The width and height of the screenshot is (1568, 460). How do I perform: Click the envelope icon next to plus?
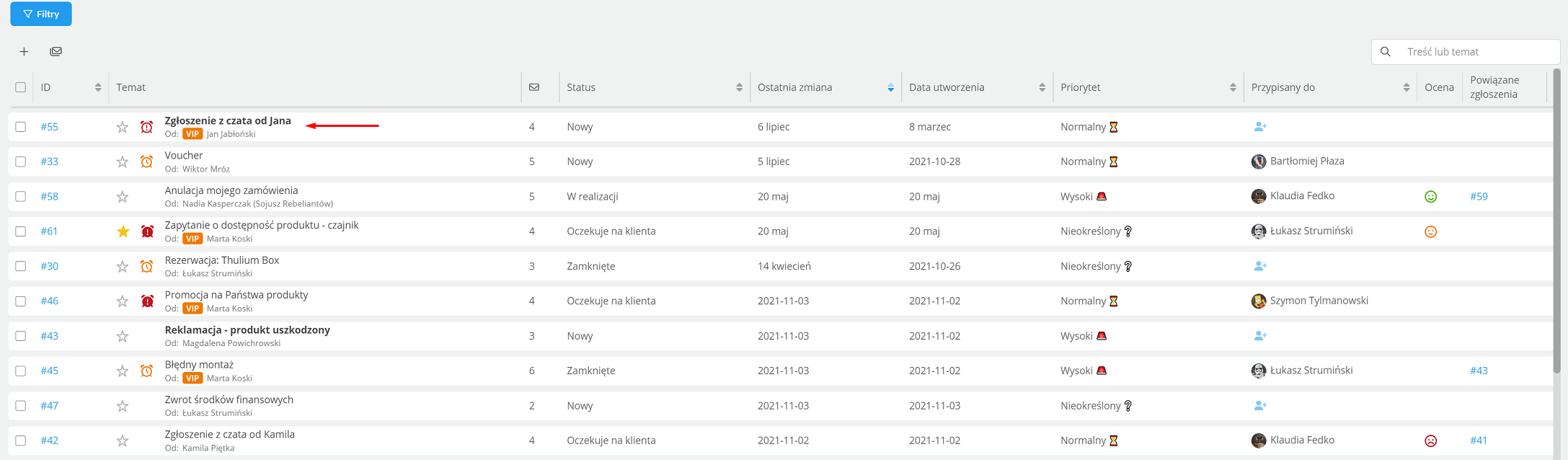pos(56,52)
